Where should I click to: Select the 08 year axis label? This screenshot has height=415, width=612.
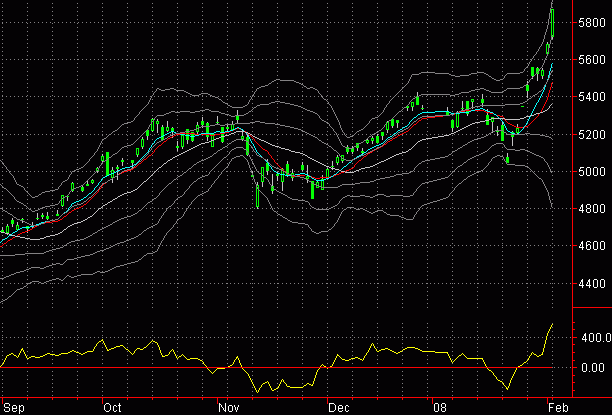click(x=440, y=408)
